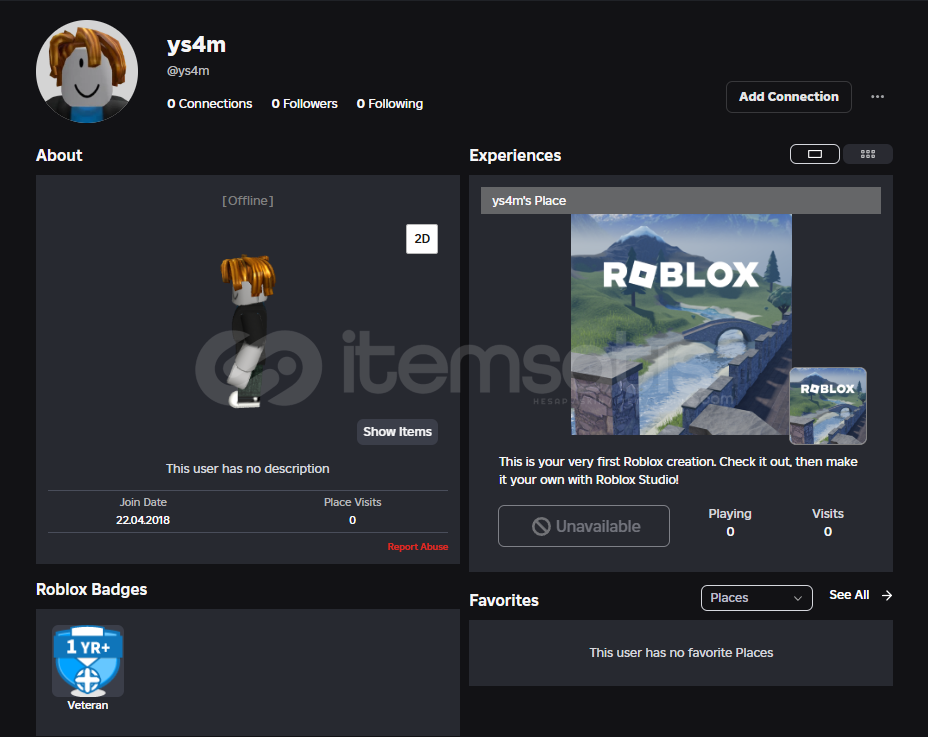Open ys4m's Place title bar
The width and height of the screenshot is (928, 737).
[681, 201]
